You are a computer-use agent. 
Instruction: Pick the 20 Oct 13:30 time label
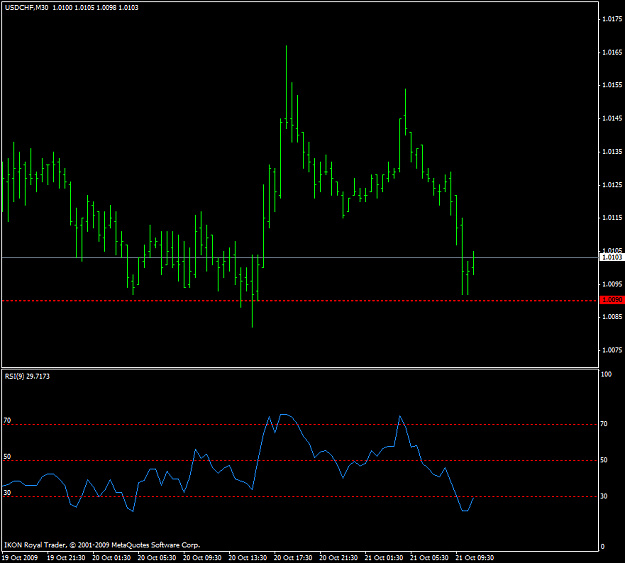(x=248, y=557)
